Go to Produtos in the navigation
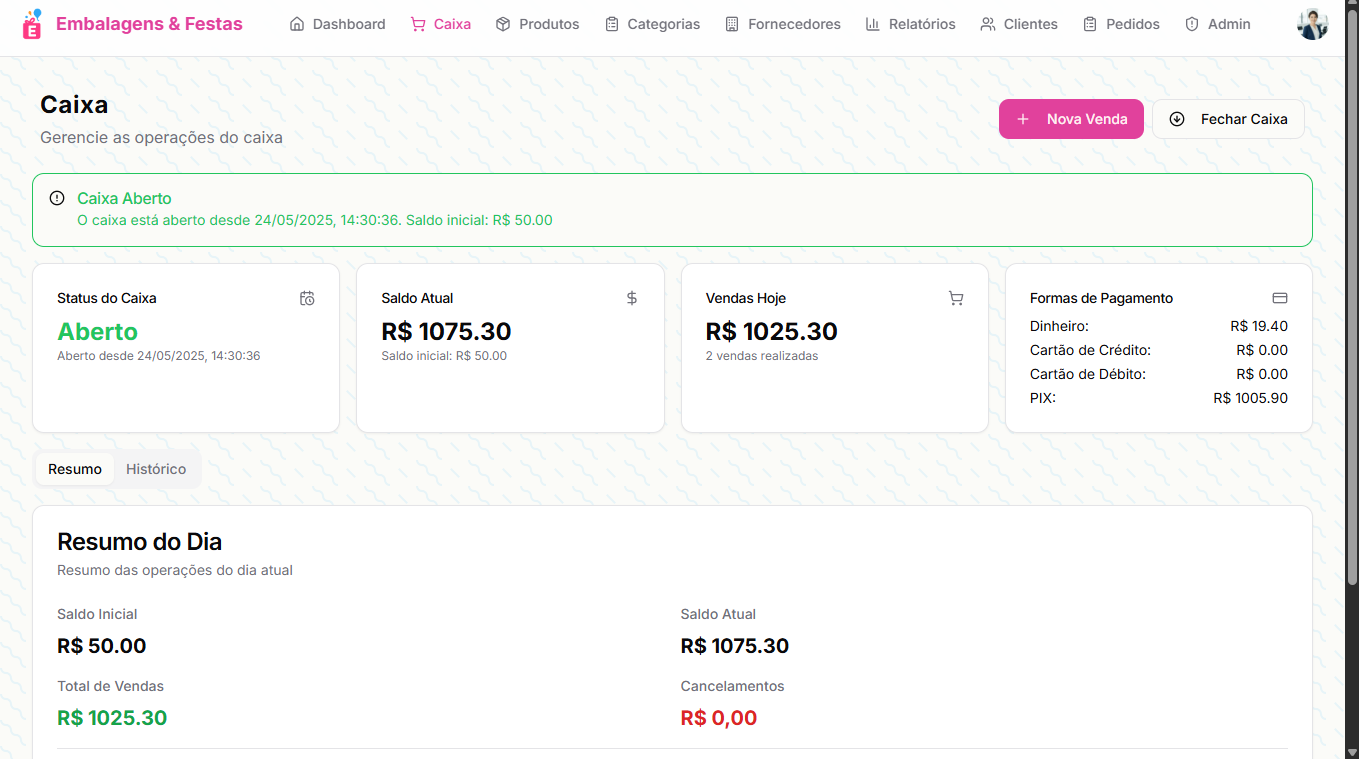This screenshot has height=759, width=1359. click(537, 24)
